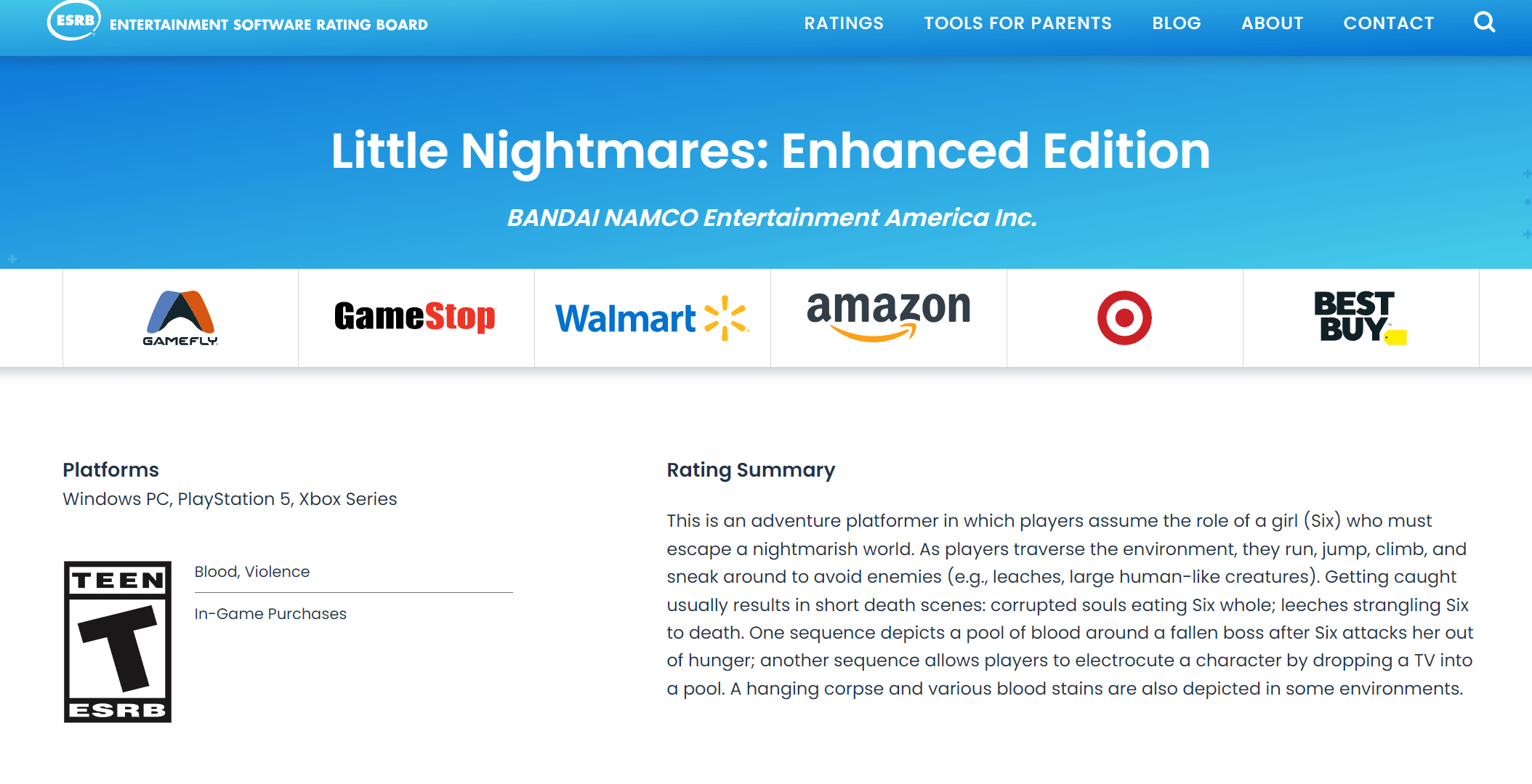Click the Walmart retailer logo
Viewport: 1532px width, 784px height.
pos(652,318)
